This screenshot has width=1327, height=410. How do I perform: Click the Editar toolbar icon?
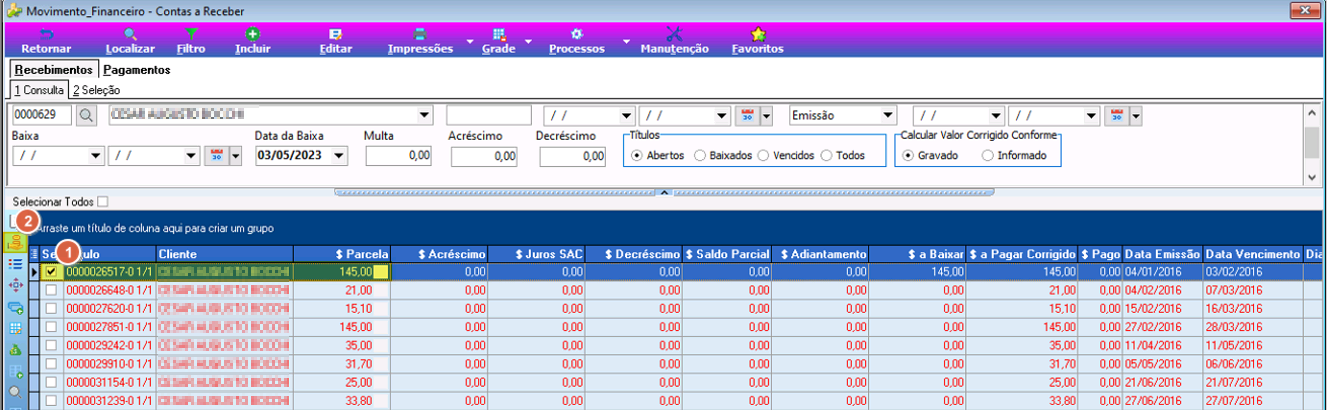(335, 34)
